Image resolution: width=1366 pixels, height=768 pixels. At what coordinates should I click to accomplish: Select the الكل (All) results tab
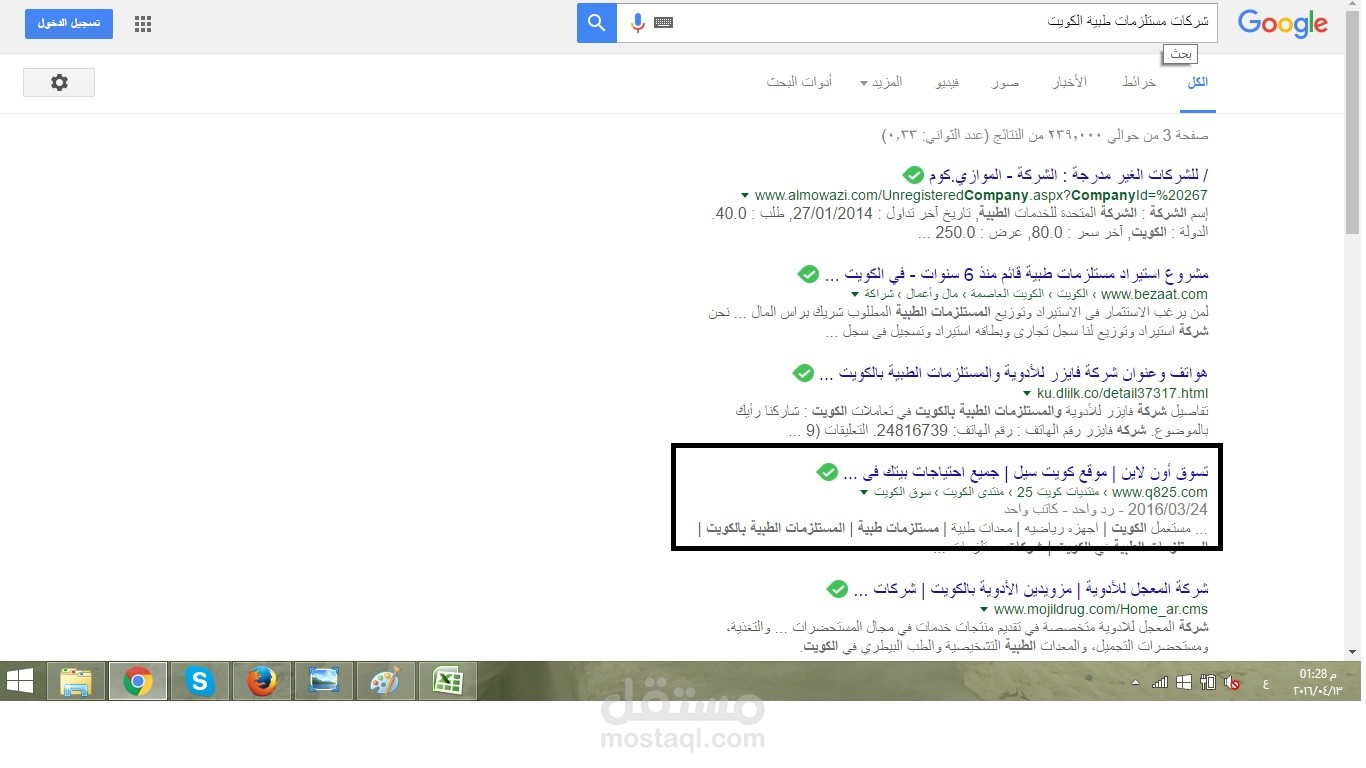(x=1197, y=82)
